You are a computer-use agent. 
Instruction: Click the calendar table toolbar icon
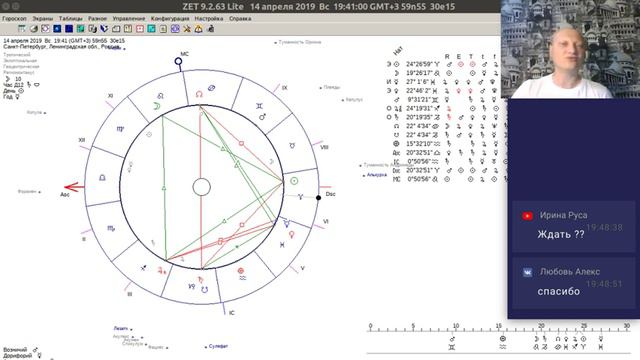tap(22, 29)
